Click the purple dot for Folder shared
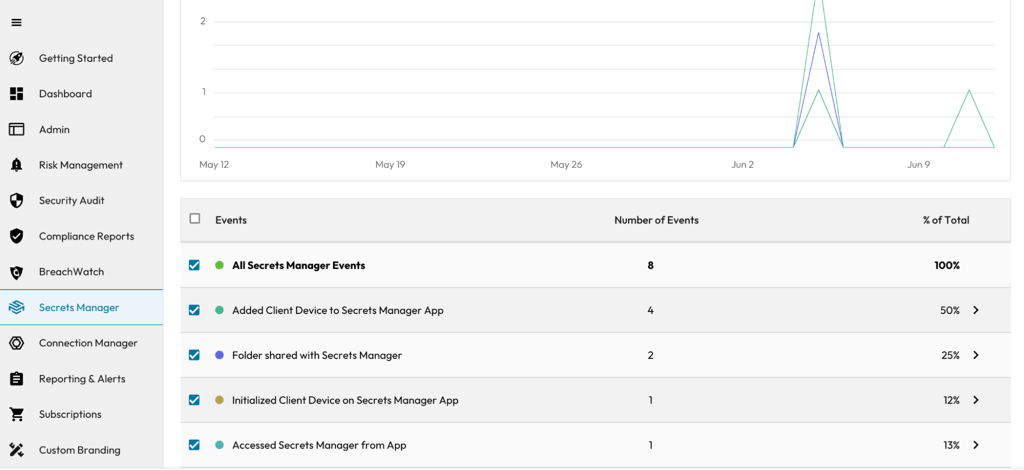This screenshot has width=1024, height=470. click(x=219, y=355)
